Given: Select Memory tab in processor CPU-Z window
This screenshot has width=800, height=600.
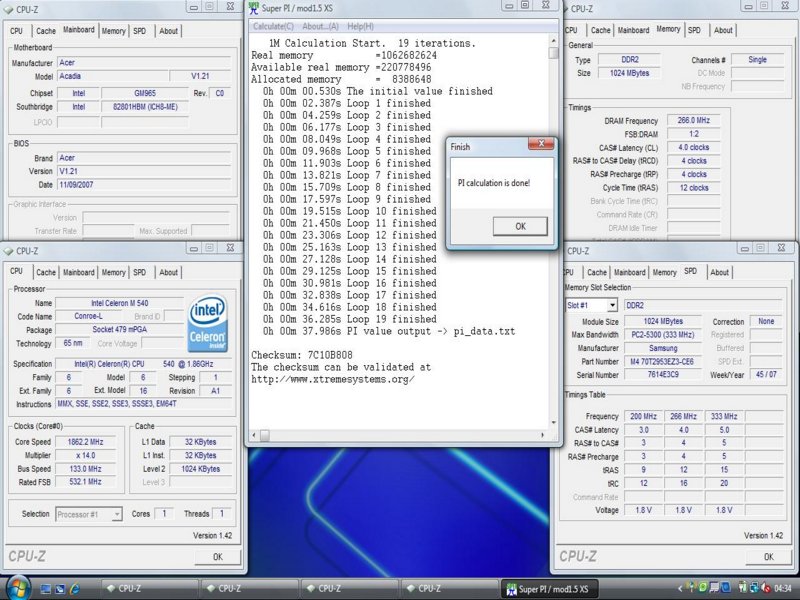Looking at the screenshot, I should [x=113, y=272].
